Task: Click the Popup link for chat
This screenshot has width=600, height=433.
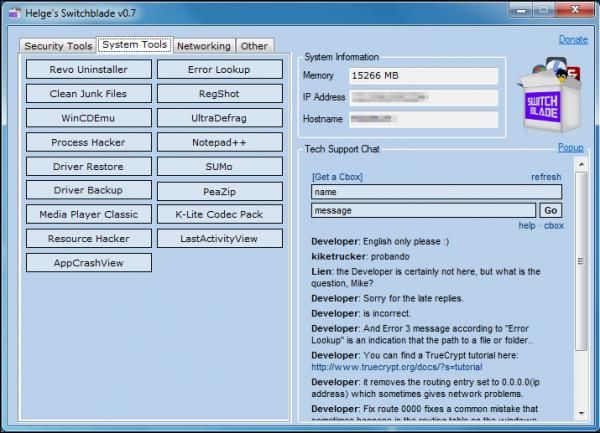Action: 570,148
